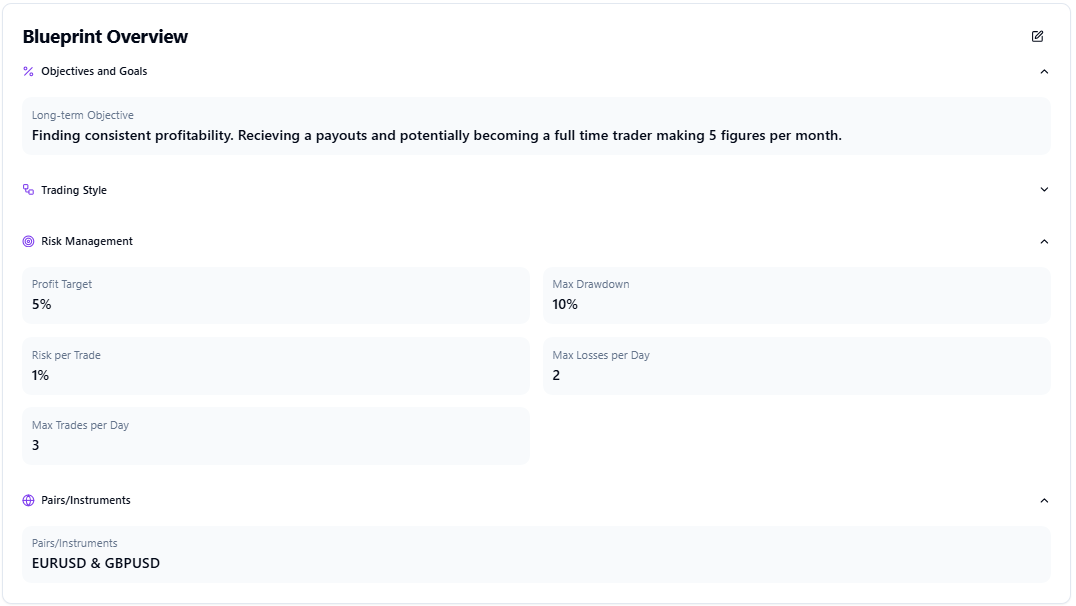The width and height of the screenshot is (1076, 606).
Task: Click the Pairs/Instruments section header label
Action: tap(86, 501)
